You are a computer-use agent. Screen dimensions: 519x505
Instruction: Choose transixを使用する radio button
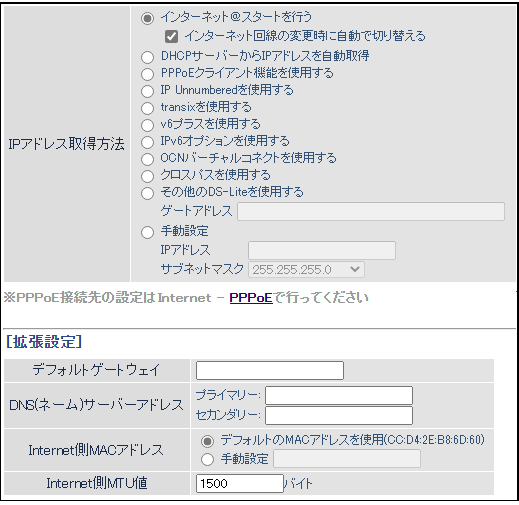[147, 108]
